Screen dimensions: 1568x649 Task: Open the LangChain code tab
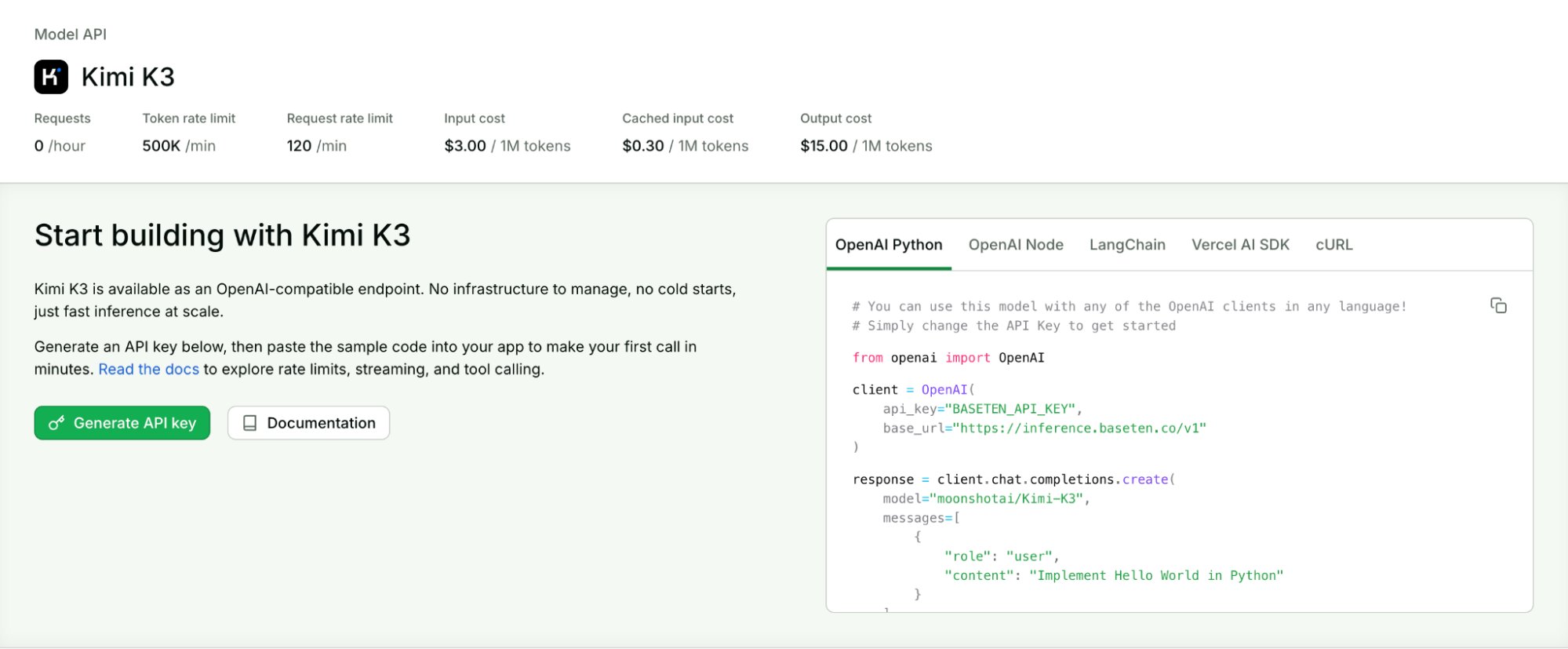pyautogui.click(x=1127, y=245)
